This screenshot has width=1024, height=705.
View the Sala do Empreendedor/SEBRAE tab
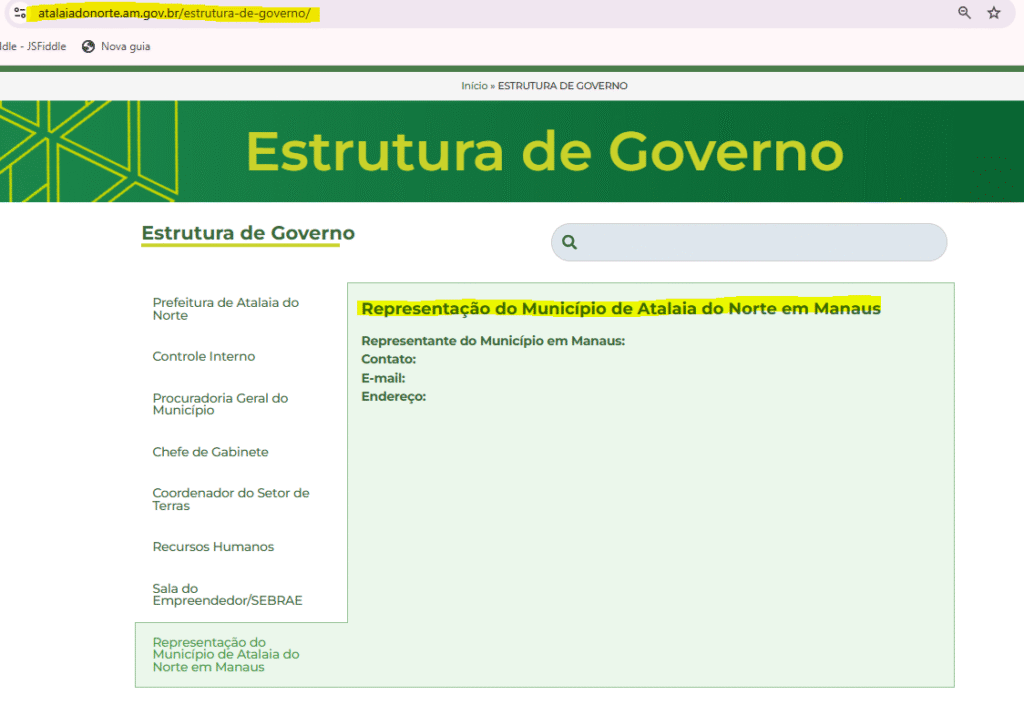tap(227, 594)
